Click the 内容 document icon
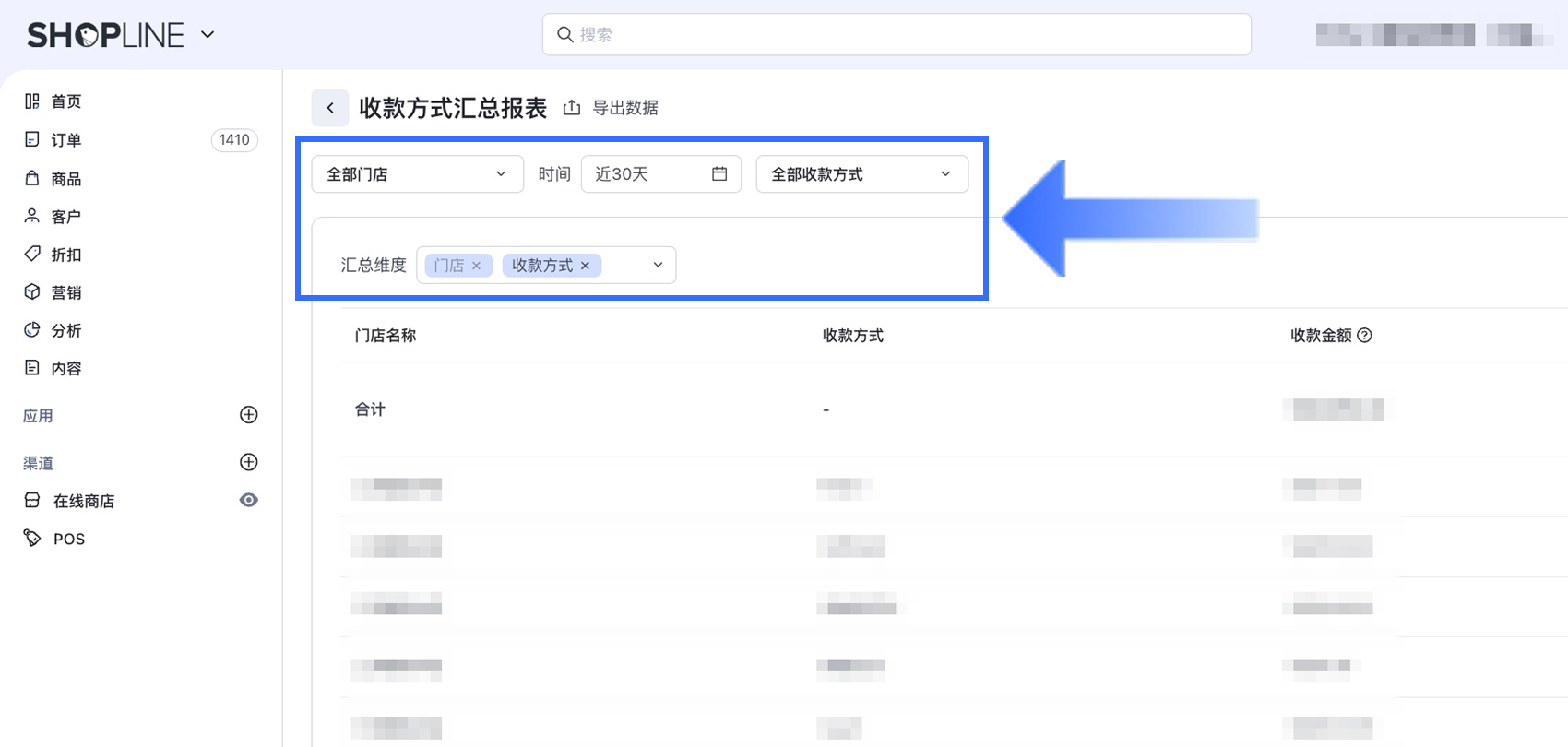Screen dimensions: 1568x747 (32, 367)
